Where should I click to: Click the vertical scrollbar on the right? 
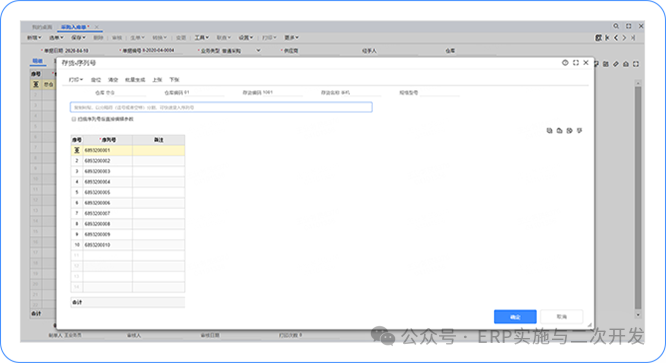[638, 197]
